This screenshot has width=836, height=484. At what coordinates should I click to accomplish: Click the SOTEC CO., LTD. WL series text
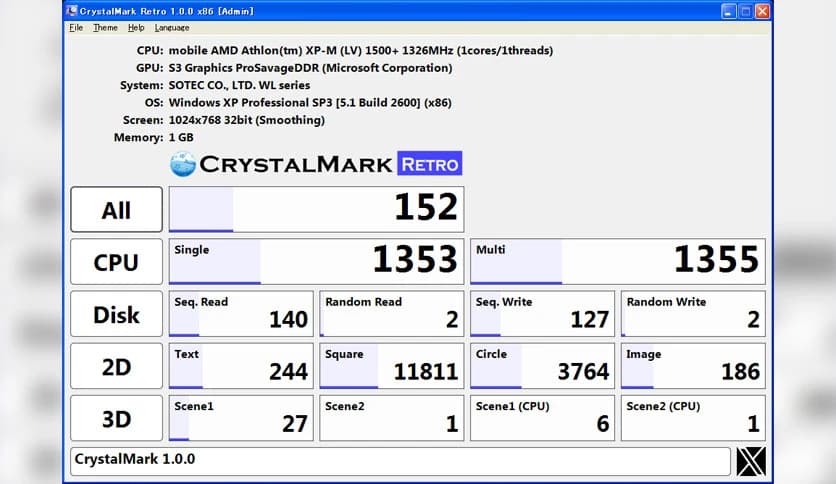pos(239,85)
